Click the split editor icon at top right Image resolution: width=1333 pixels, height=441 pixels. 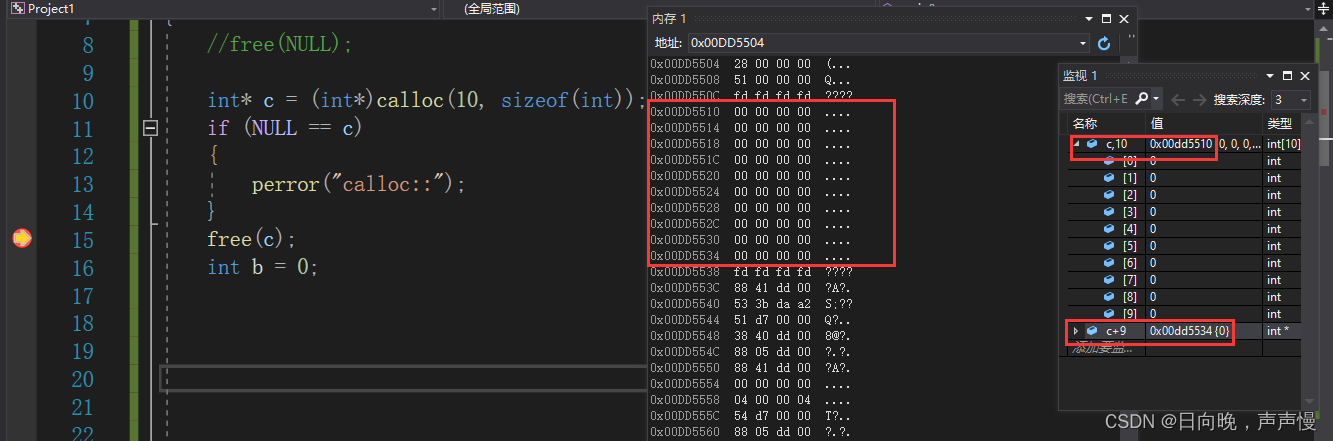(1323, 8)
